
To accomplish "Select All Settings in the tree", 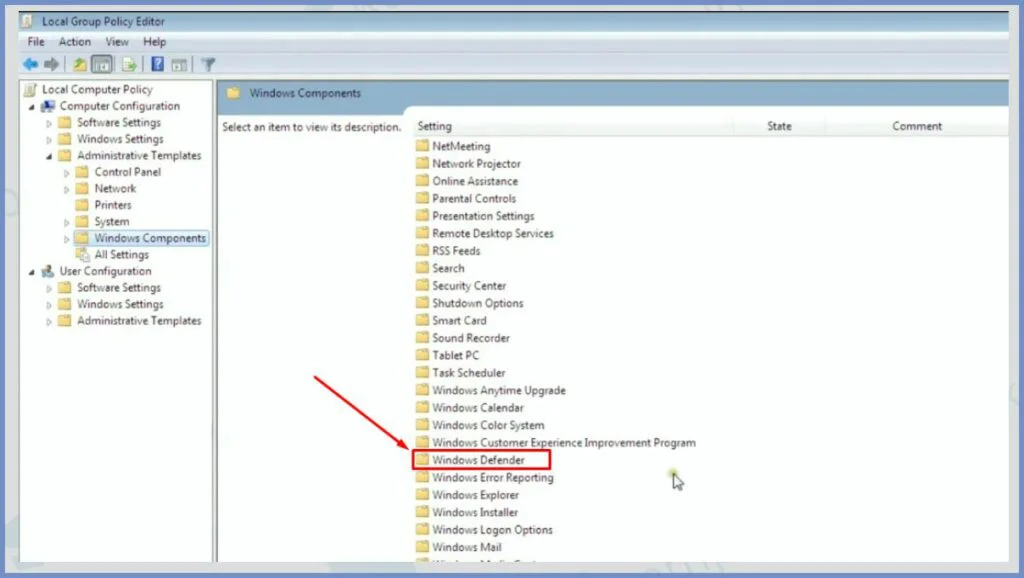I will [121, 255].
